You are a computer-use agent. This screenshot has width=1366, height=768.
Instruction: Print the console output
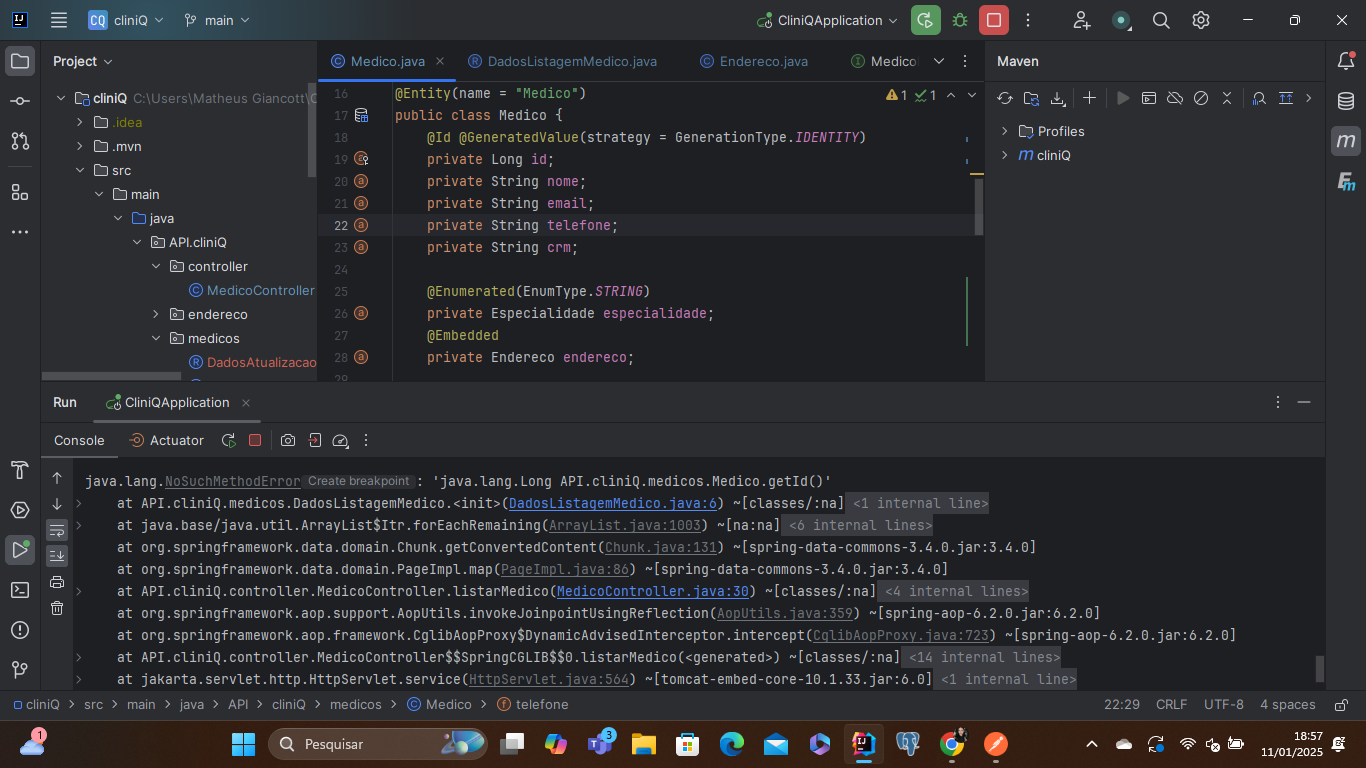pos(57,582)
